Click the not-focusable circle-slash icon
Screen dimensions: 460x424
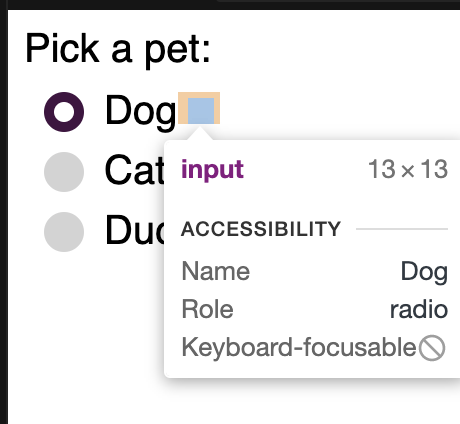click(x=432, y=348)
